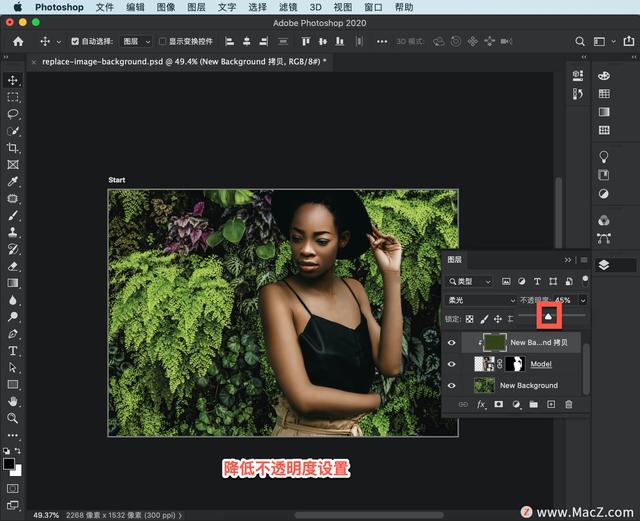Toggle lock image pixels brush icon

484,319
